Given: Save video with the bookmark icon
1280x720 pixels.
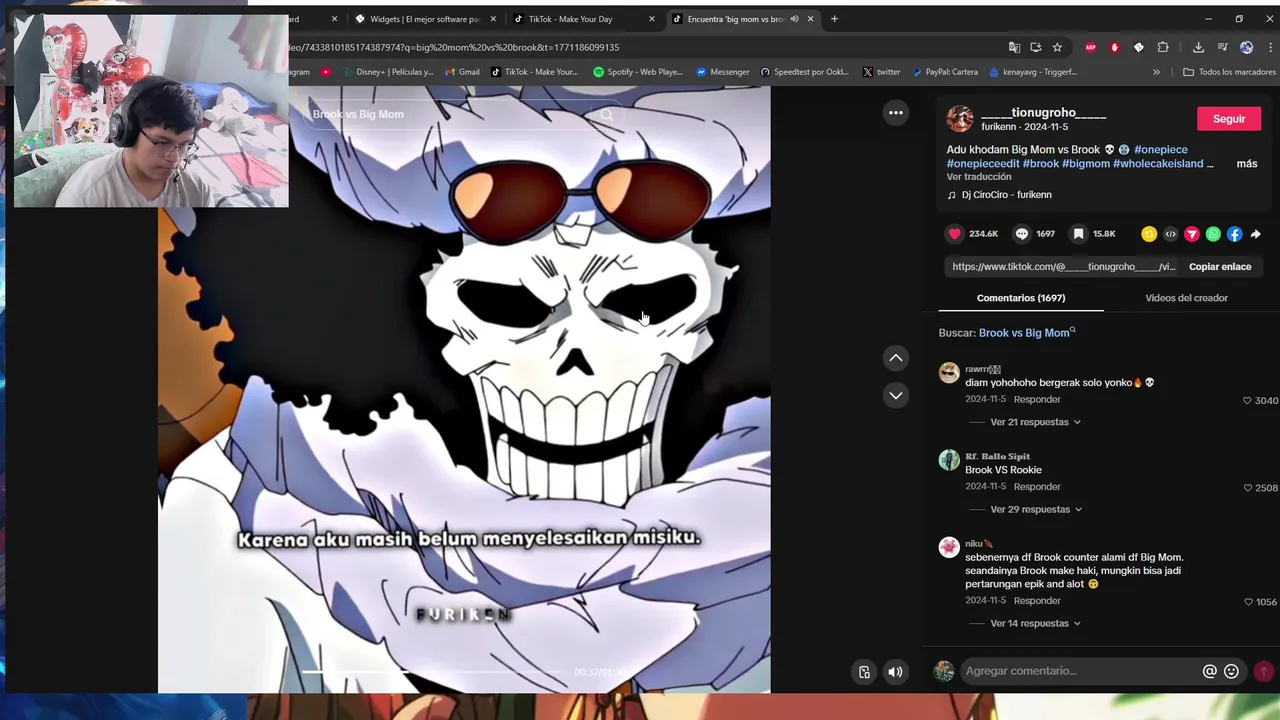Looking at the screenshot, I should (x=1078, y=234).
